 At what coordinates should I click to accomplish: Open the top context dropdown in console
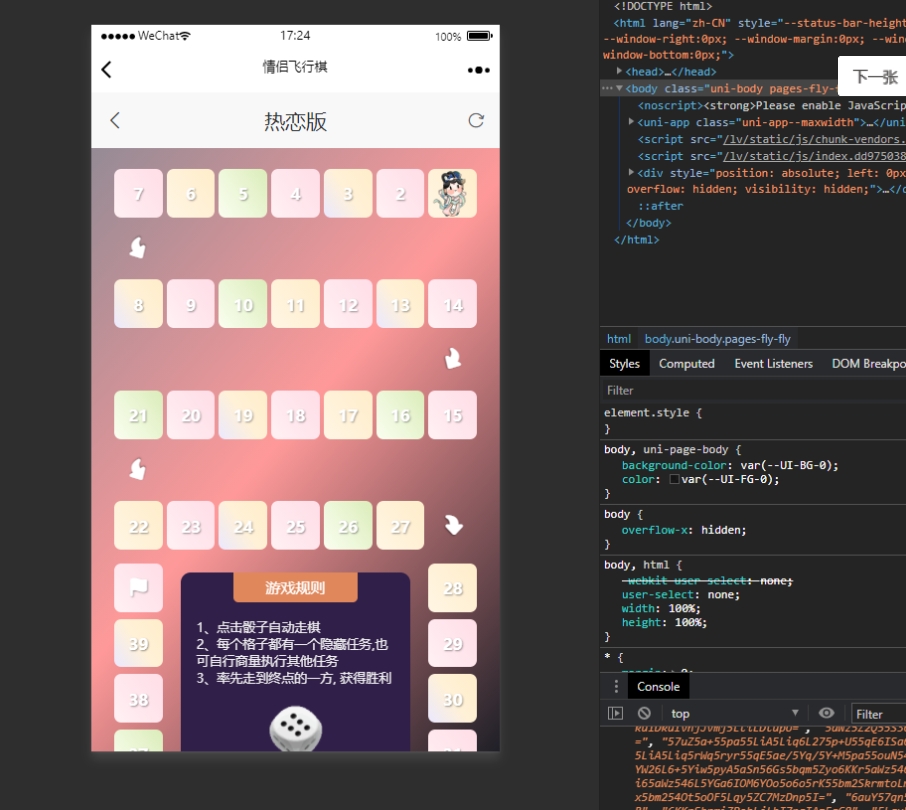[x=735, y=713]
